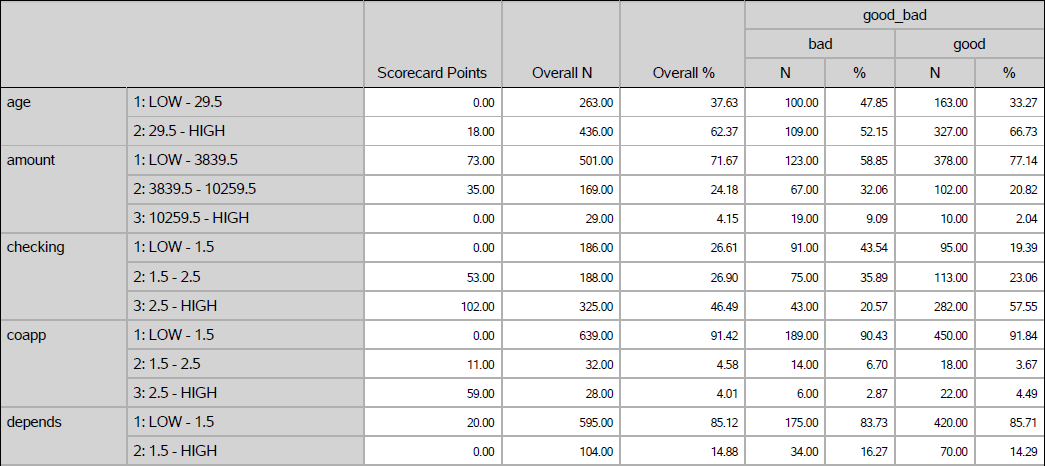Select the Overall N column header
The height and width of the screenshot is (466, 1045).
[x=561, y=73]
